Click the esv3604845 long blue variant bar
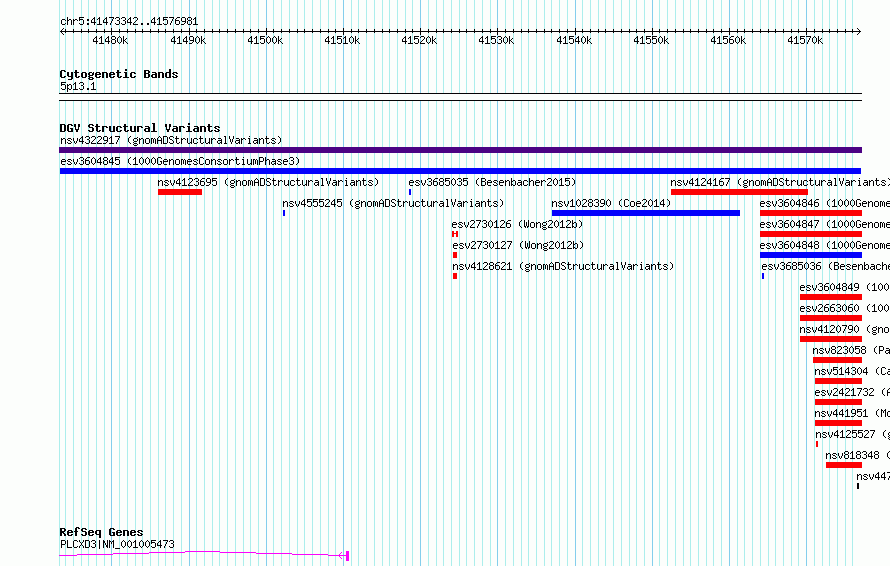 [460, 171]
